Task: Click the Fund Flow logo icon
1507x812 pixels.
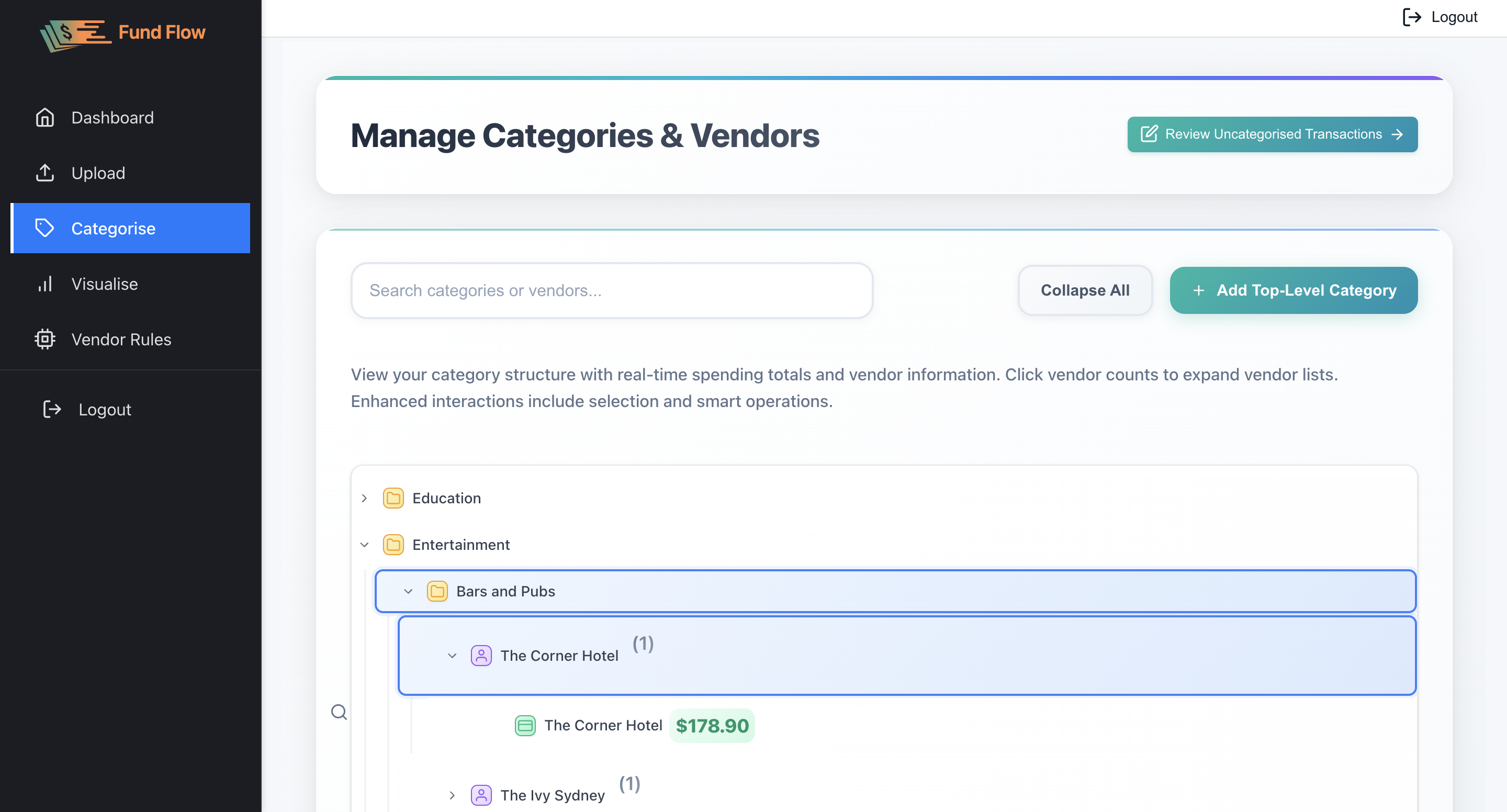Action: tap(75, 35)
